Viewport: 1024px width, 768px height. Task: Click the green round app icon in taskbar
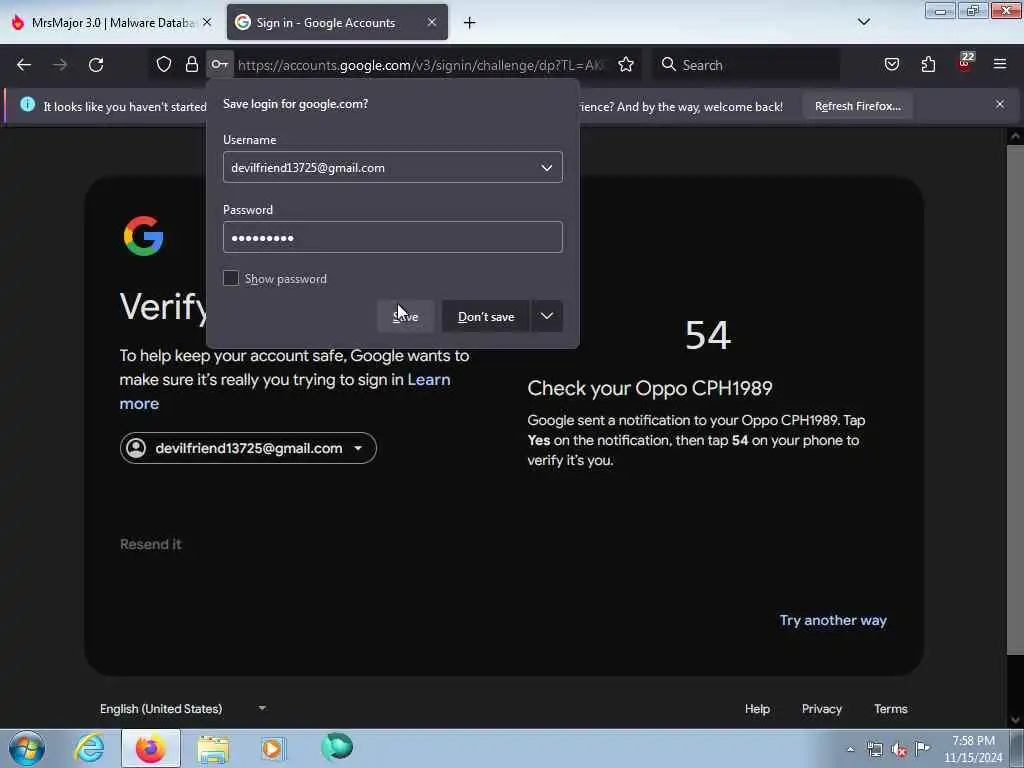(337, 747)
